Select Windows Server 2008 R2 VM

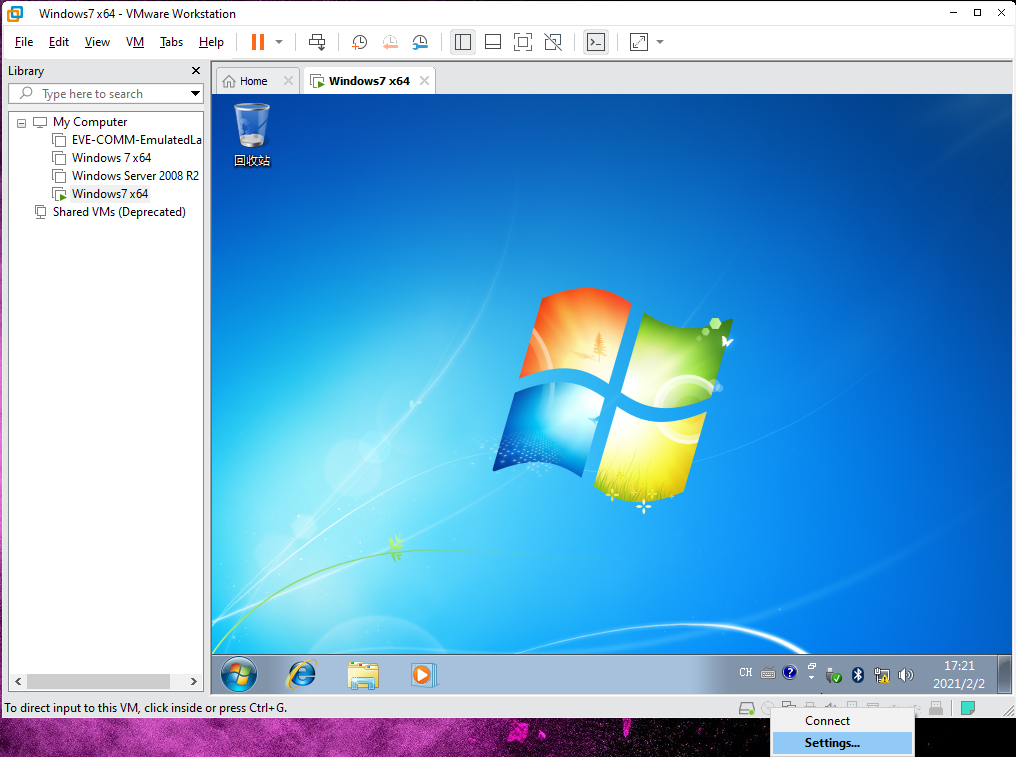tap(135, 176)
